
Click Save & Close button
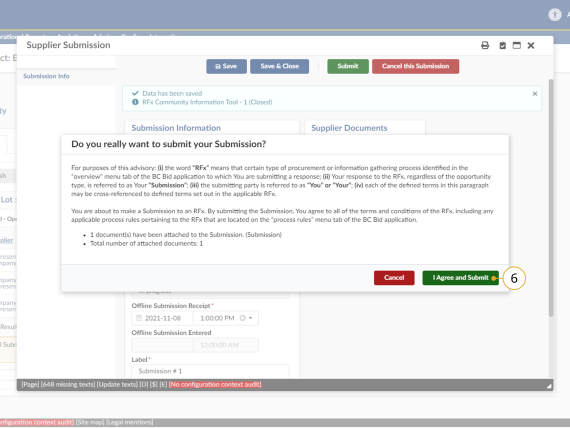(280, 66)
